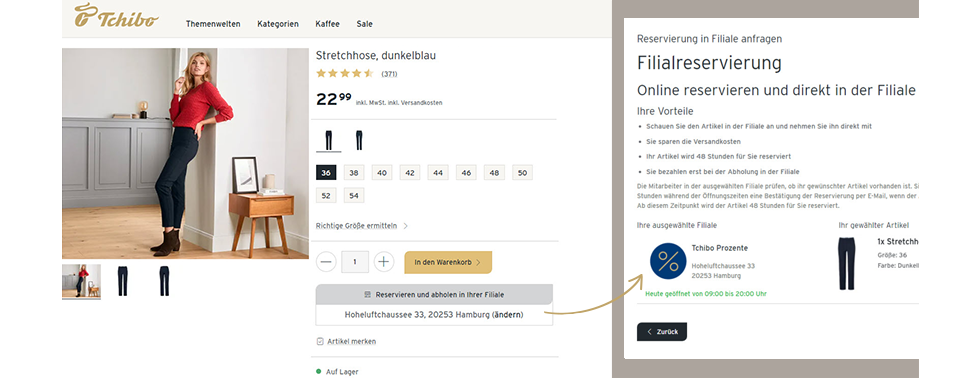The height and width of the screenshot is (378, 980).
Task: Click the Tchibo Prozente percent icon
Action: pyautogui.click(x=668, y=261)
